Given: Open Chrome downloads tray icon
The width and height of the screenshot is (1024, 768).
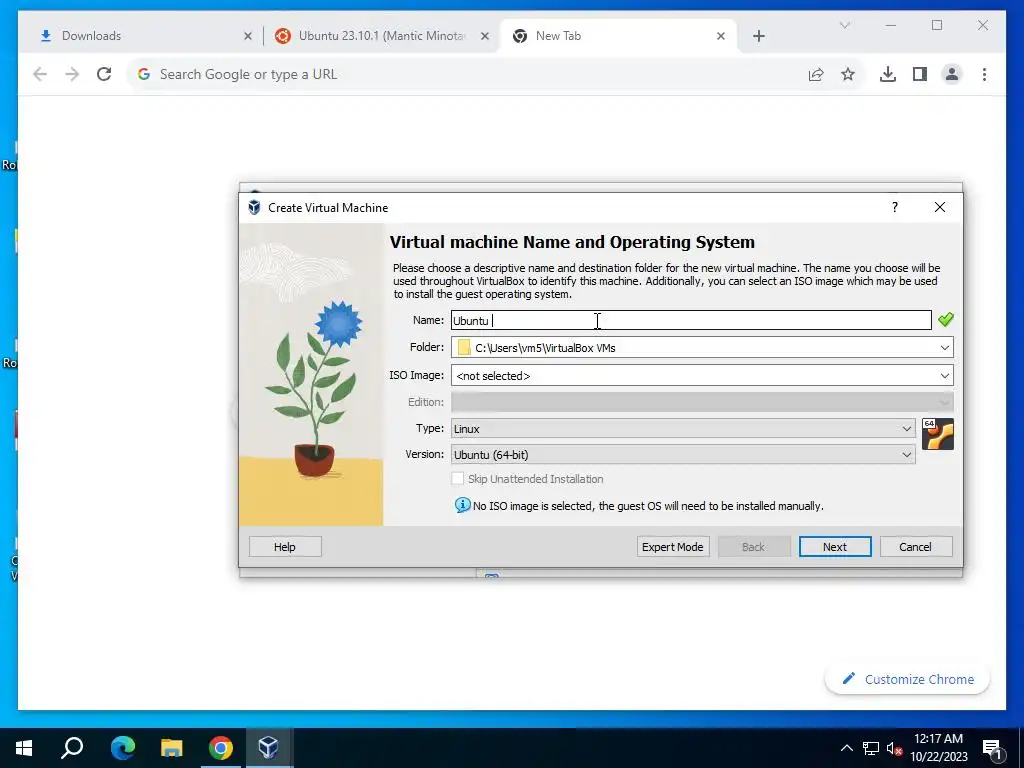Looking at the screenshot, I should [x=888, y=74].
